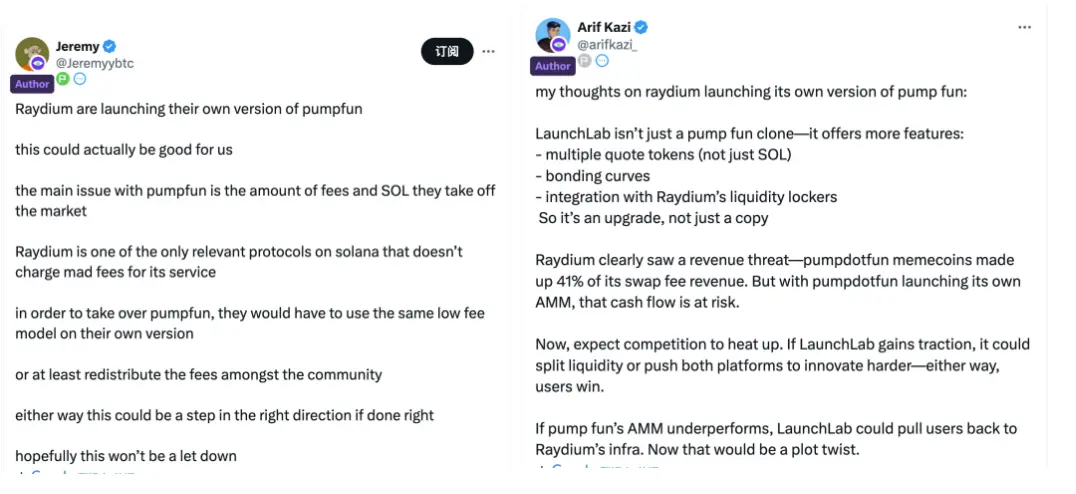Open more options menu on Arif's post
Screen dimensions: 1076x494
1024,27
